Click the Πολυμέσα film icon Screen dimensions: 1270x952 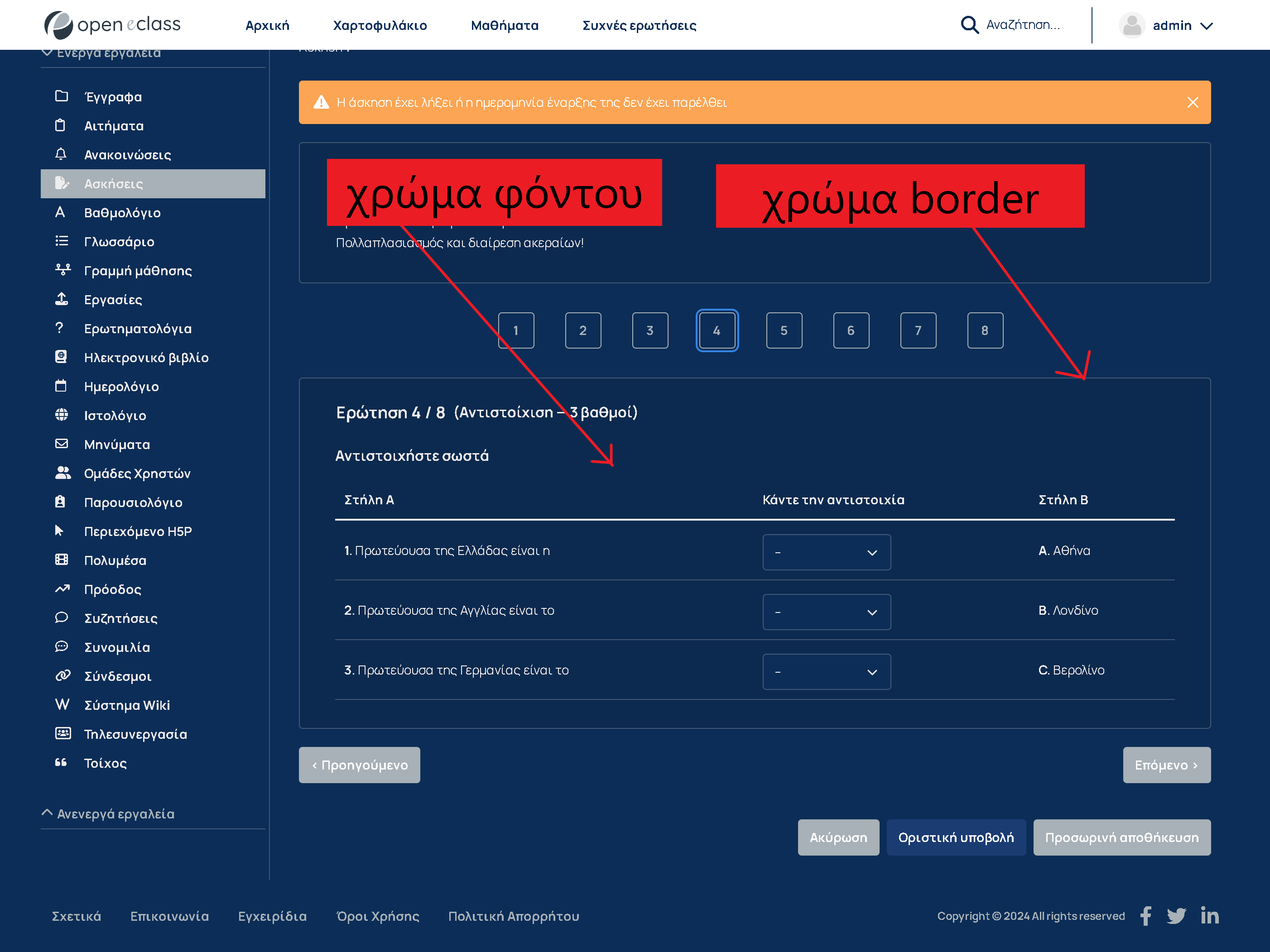coord(62,560)
